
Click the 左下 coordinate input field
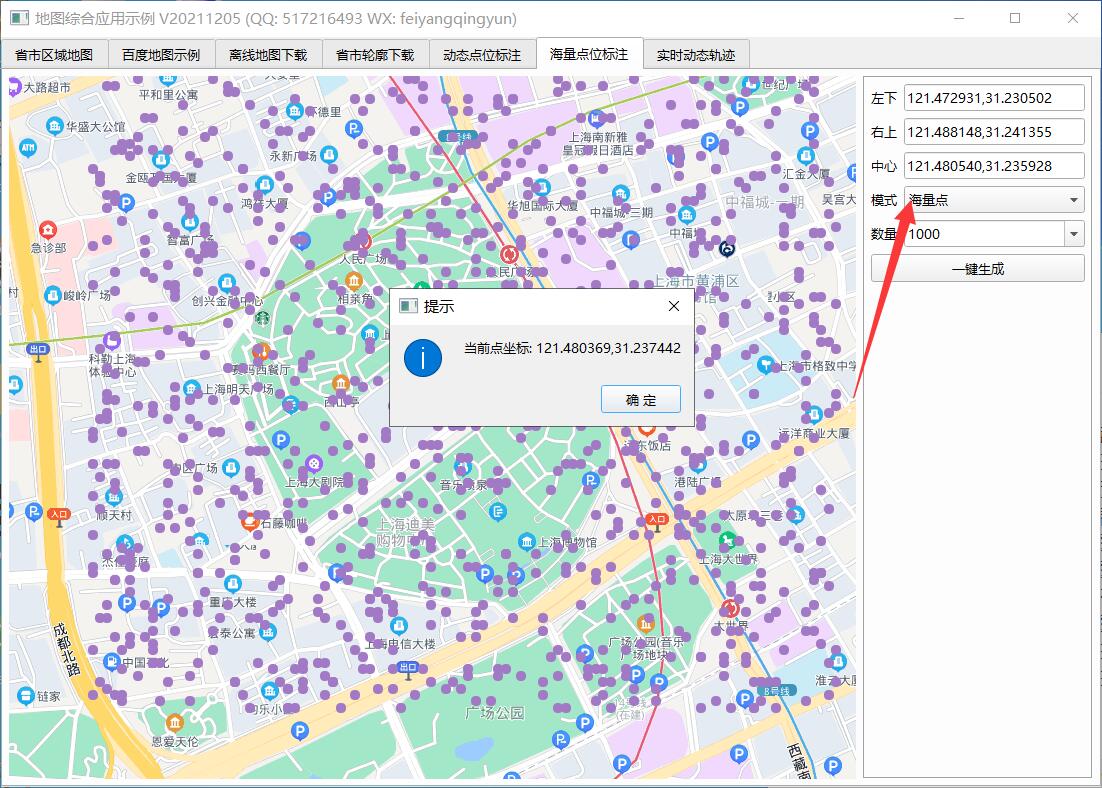point(994,98)
